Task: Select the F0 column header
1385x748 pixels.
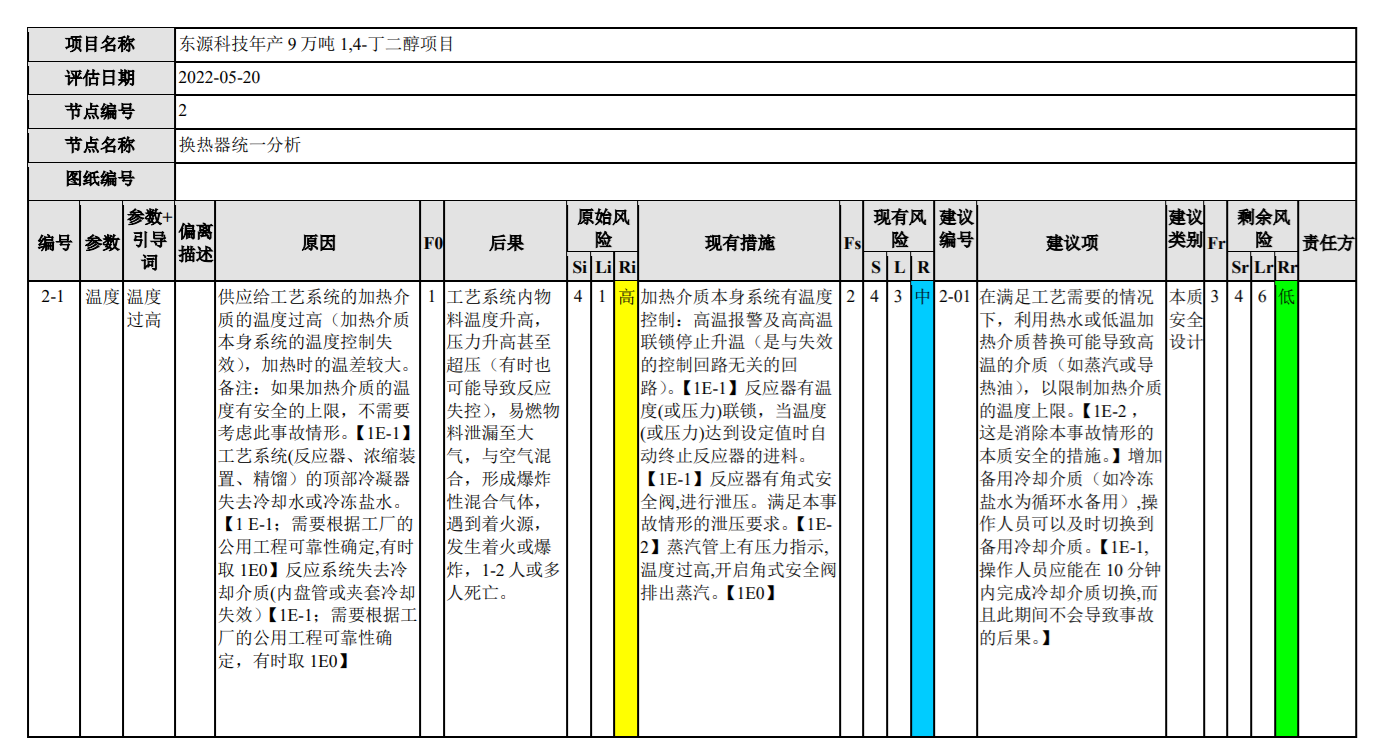Action: click(x=433, y=241)
